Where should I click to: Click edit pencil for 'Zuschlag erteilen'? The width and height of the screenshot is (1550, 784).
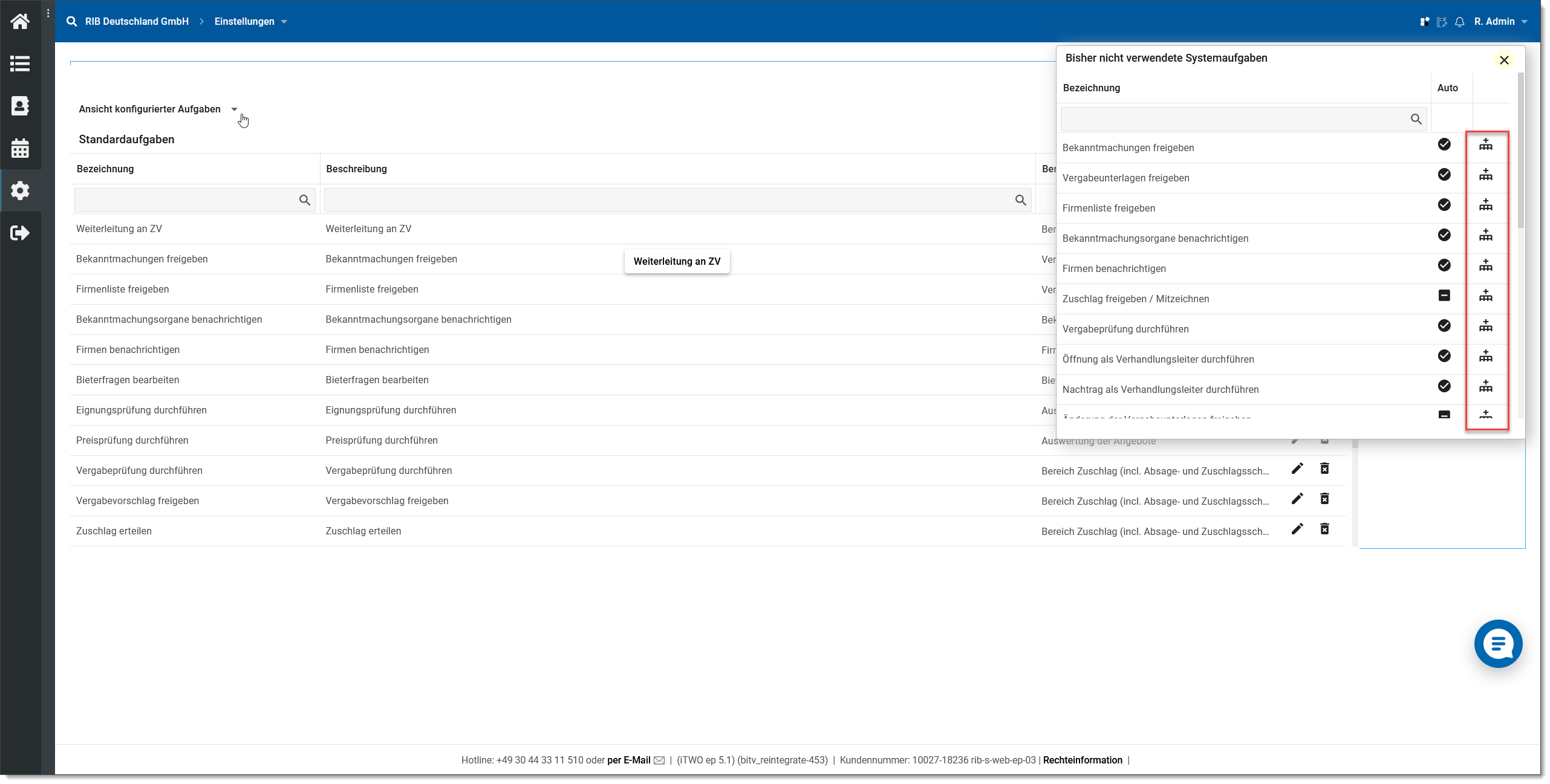1297,530
